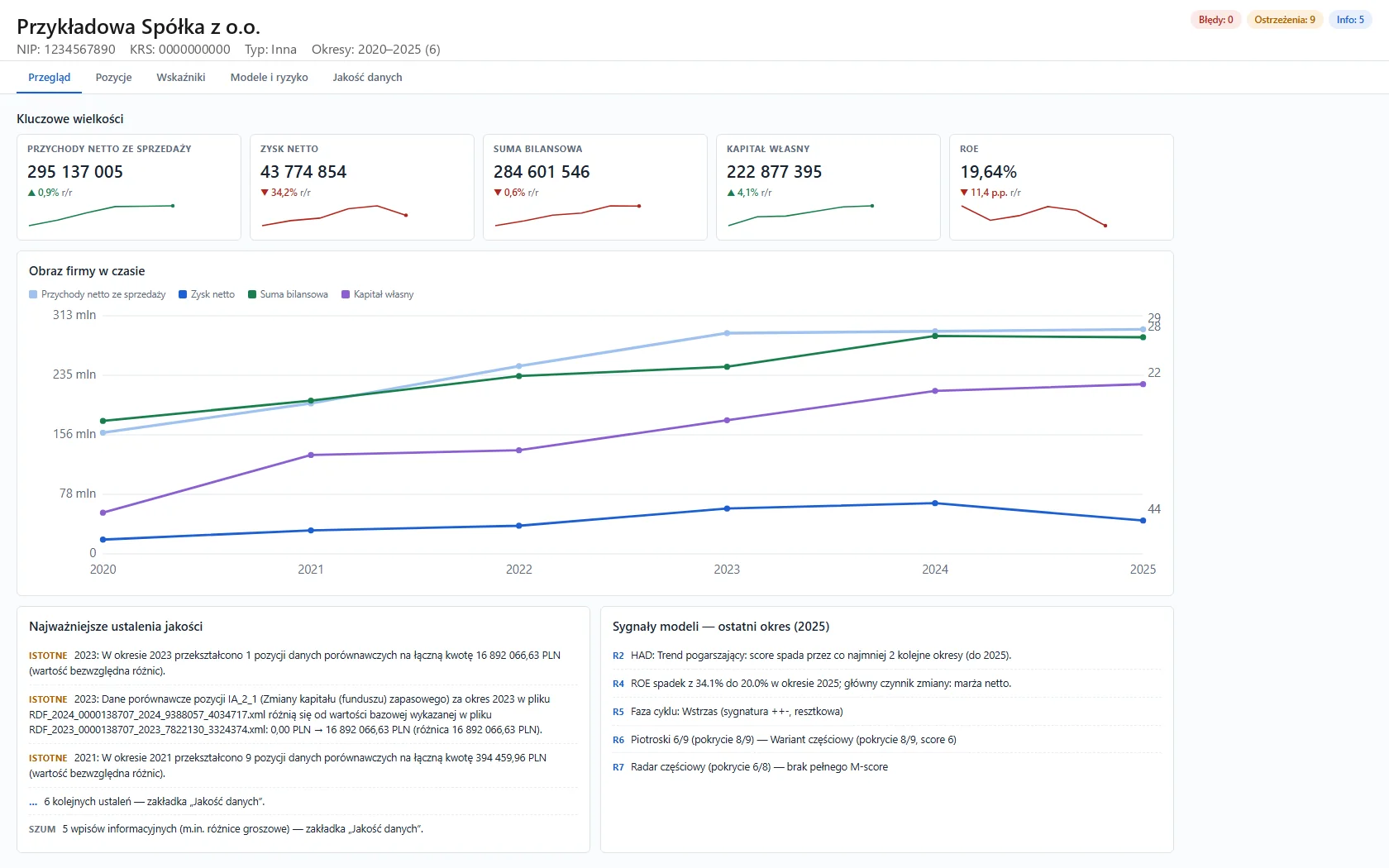The height and width of the screenshot is (868, 1389).
Task: Select the Przegląd tab
Action: tap(50, 78)
